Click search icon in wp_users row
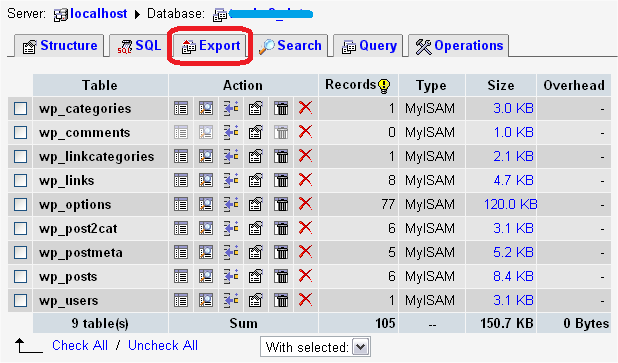618x363 pixels. [206, 300]
